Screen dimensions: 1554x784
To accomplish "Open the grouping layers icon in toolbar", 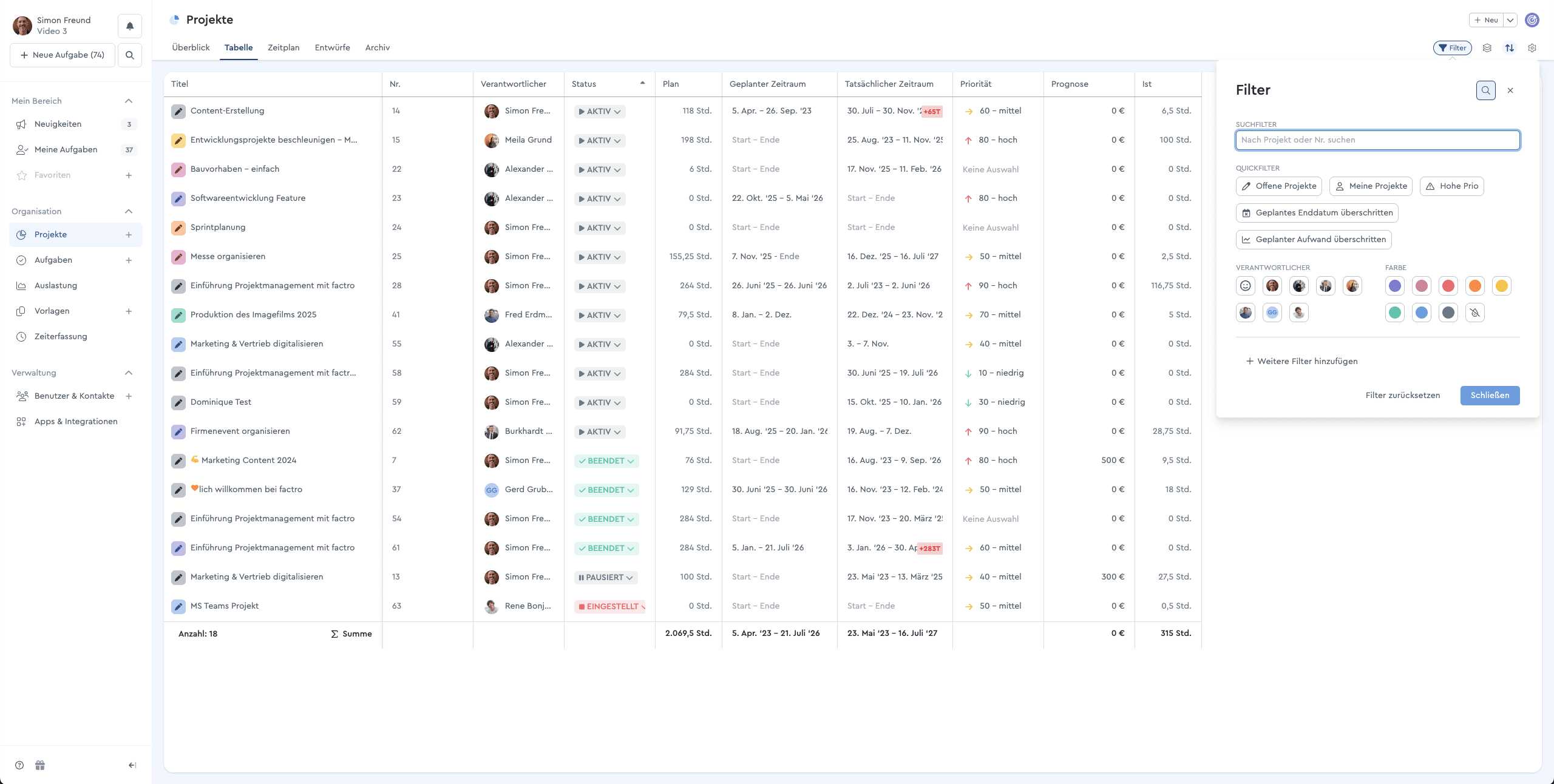I will click(1487, 48).
